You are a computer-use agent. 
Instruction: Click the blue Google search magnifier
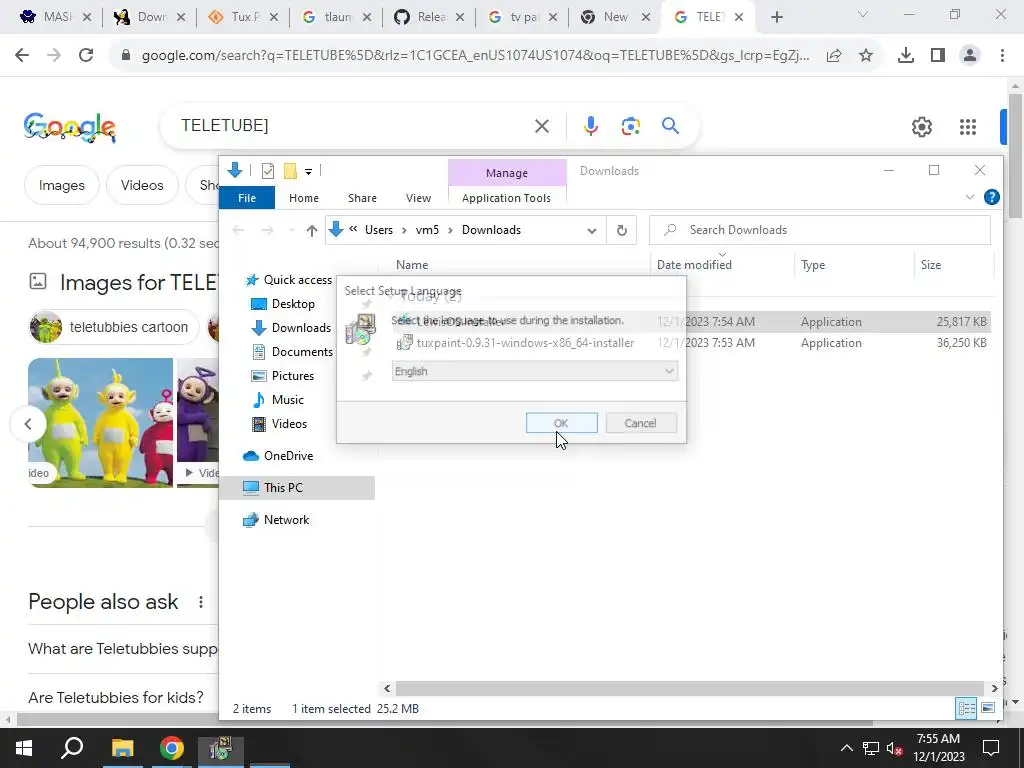(x=670, y=125)
